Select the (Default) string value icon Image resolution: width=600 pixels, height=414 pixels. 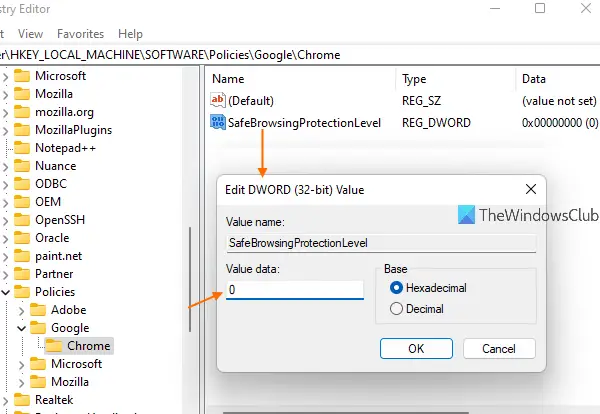[218, 100]
